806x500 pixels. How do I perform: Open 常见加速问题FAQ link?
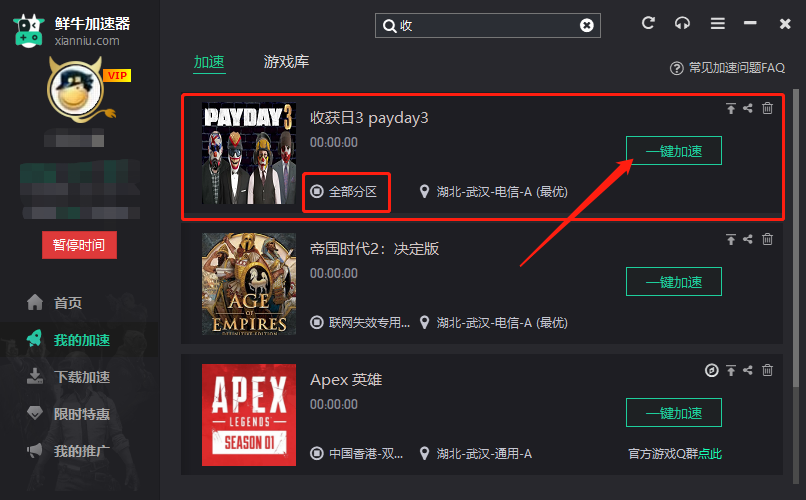pyautogui.click(x=737, y=68)
